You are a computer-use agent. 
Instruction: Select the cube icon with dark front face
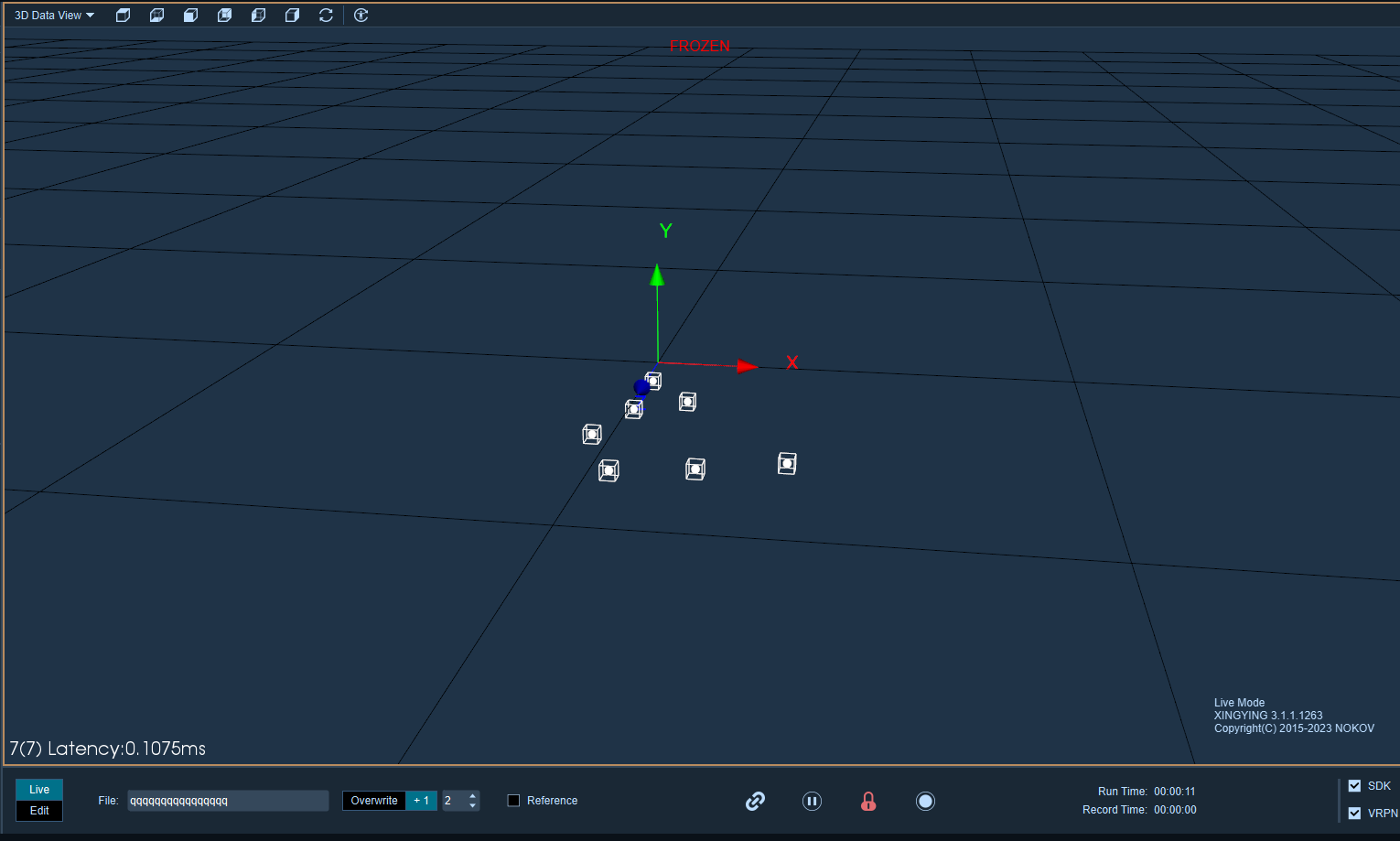point(123,15)
